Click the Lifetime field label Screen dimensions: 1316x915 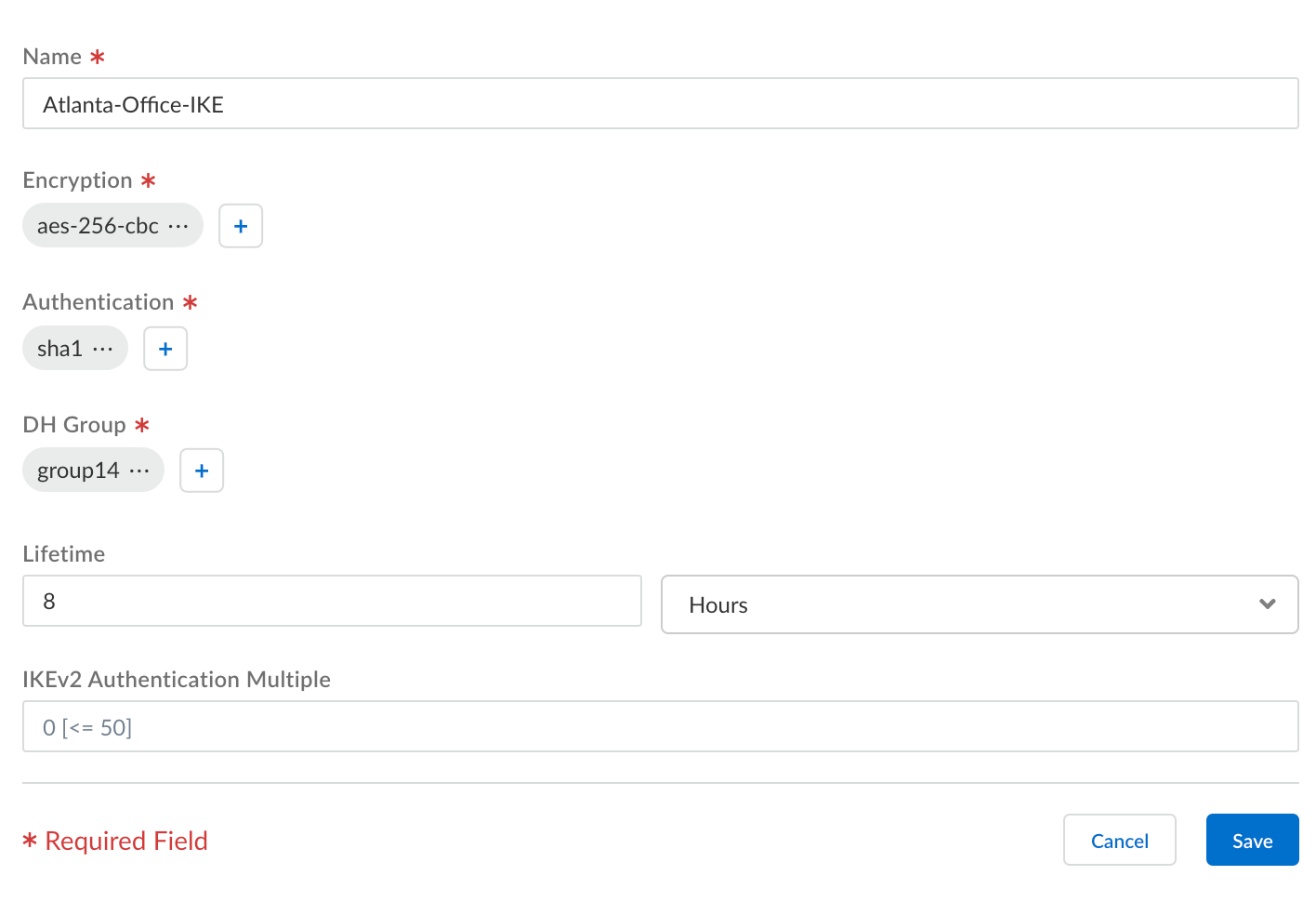64,554
